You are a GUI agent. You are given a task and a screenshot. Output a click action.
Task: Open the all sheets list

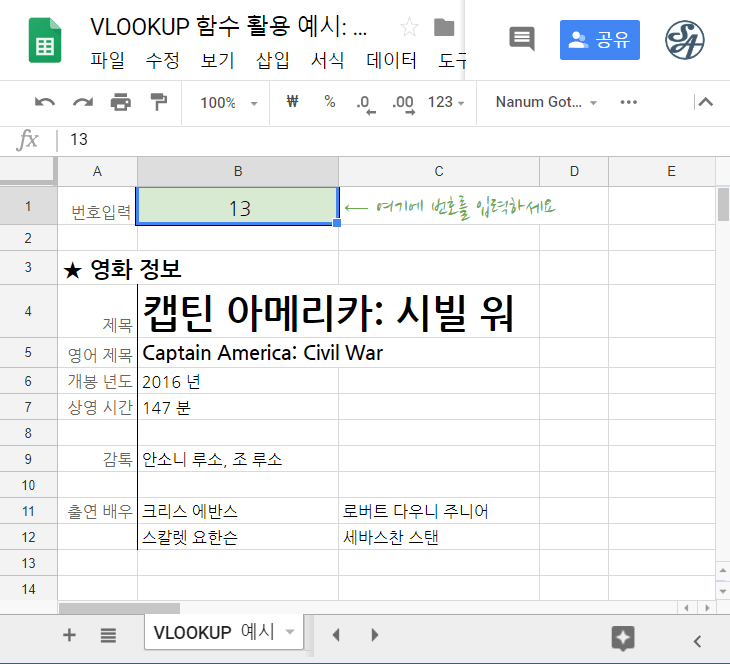pyautogui.click(x=108, y=635)
